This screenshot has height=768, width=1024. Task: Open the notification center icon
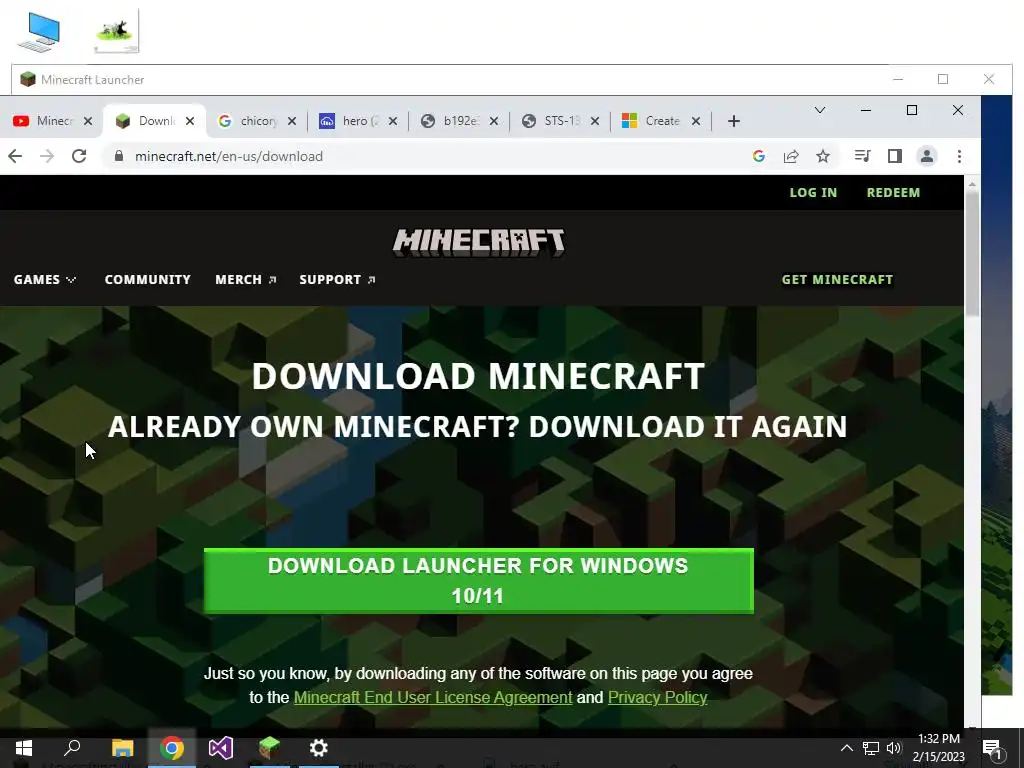(x=992, y=749)
